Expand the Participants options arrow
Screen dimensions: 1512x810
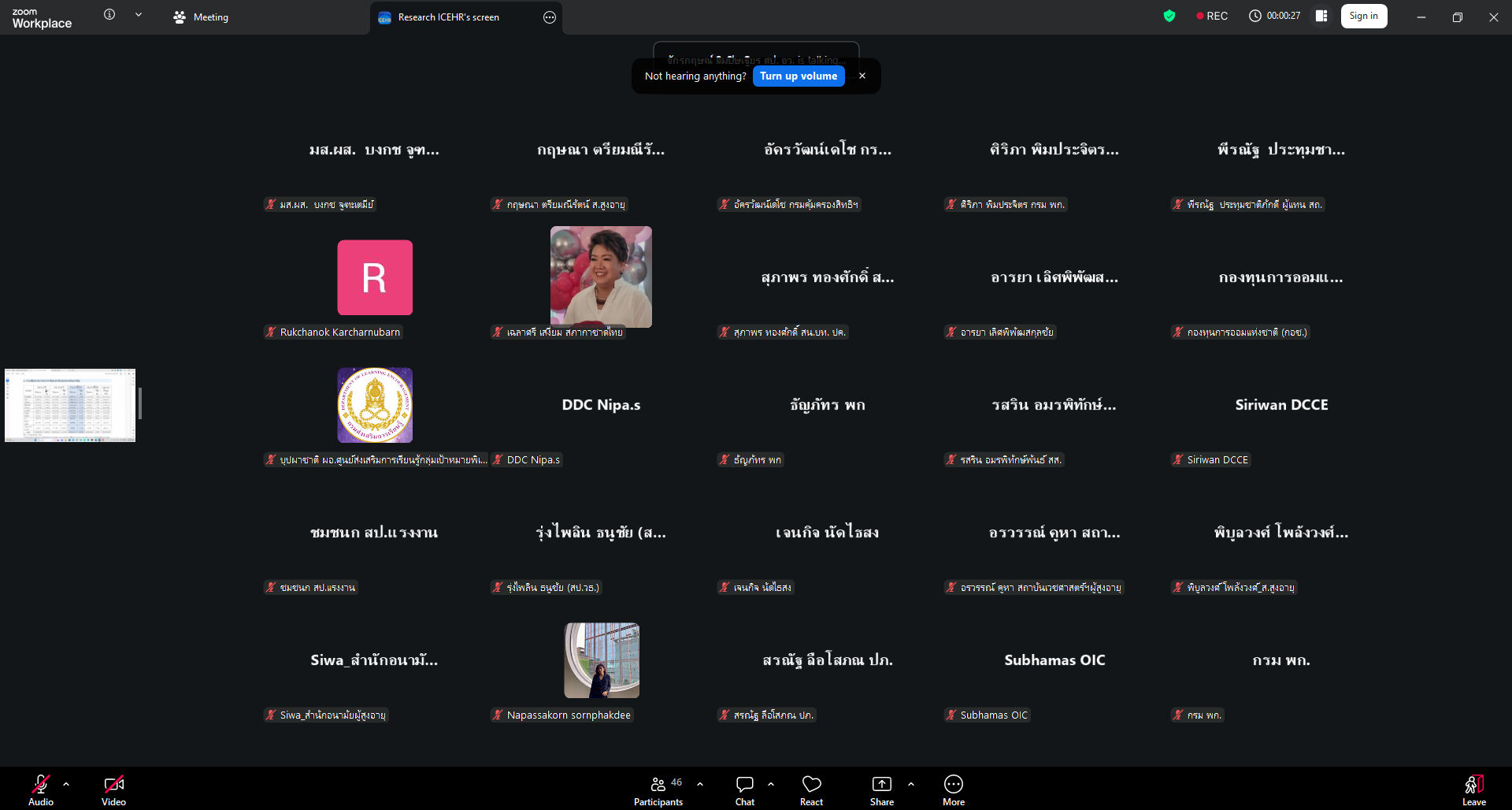pos(700,784)
